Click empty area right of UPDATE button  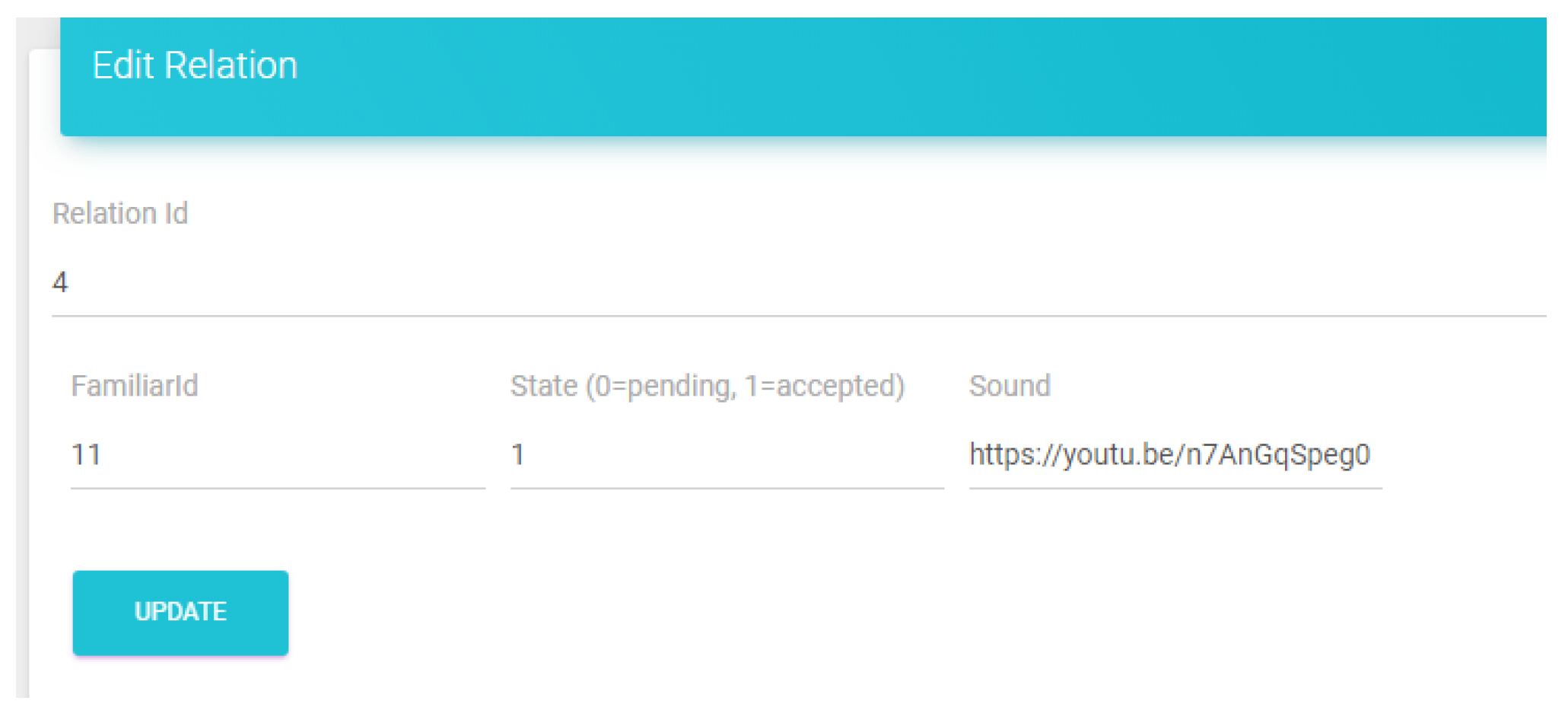837,612
